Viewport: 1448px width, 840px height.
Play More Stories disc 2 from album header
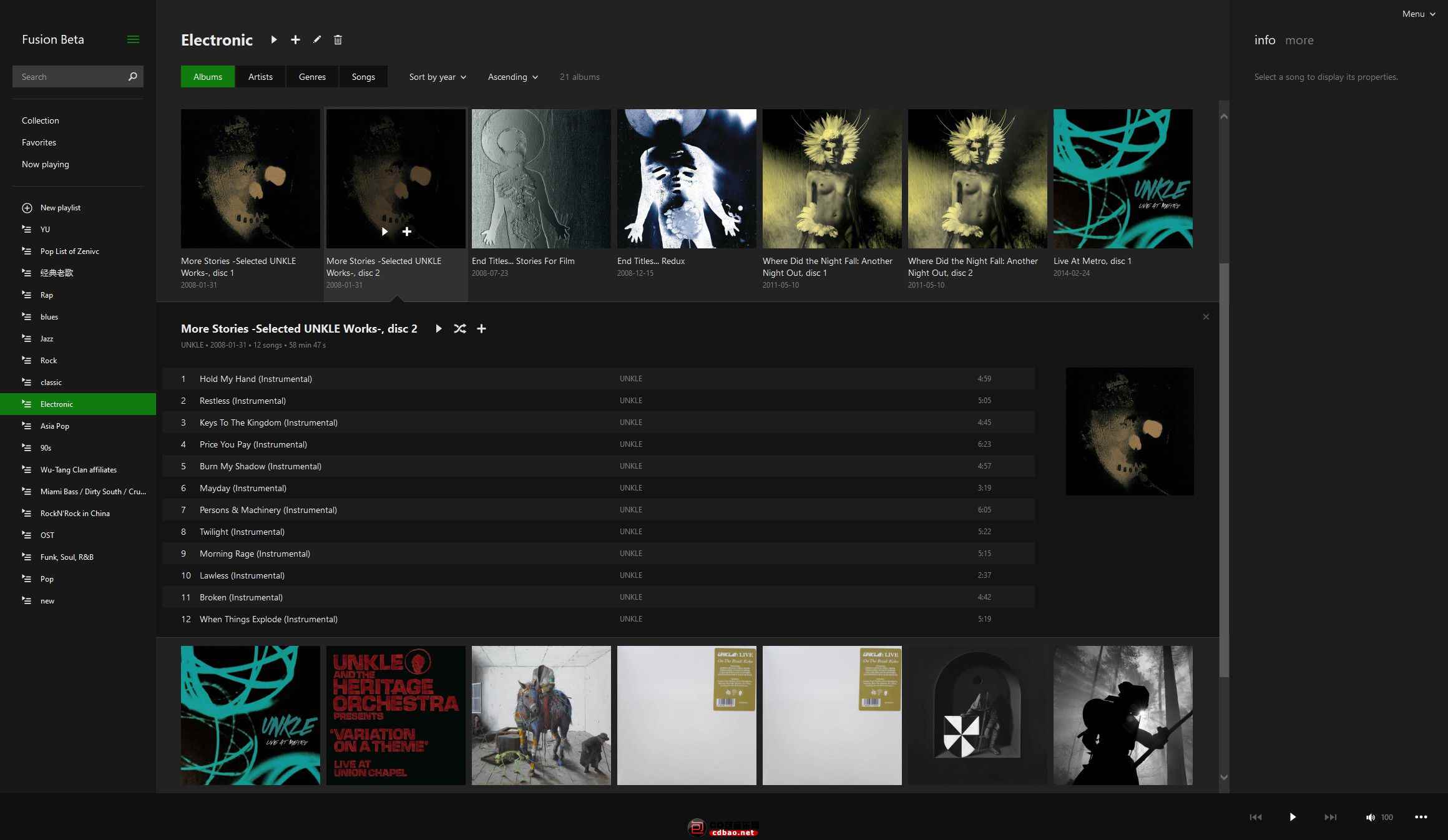pos(439,329)
